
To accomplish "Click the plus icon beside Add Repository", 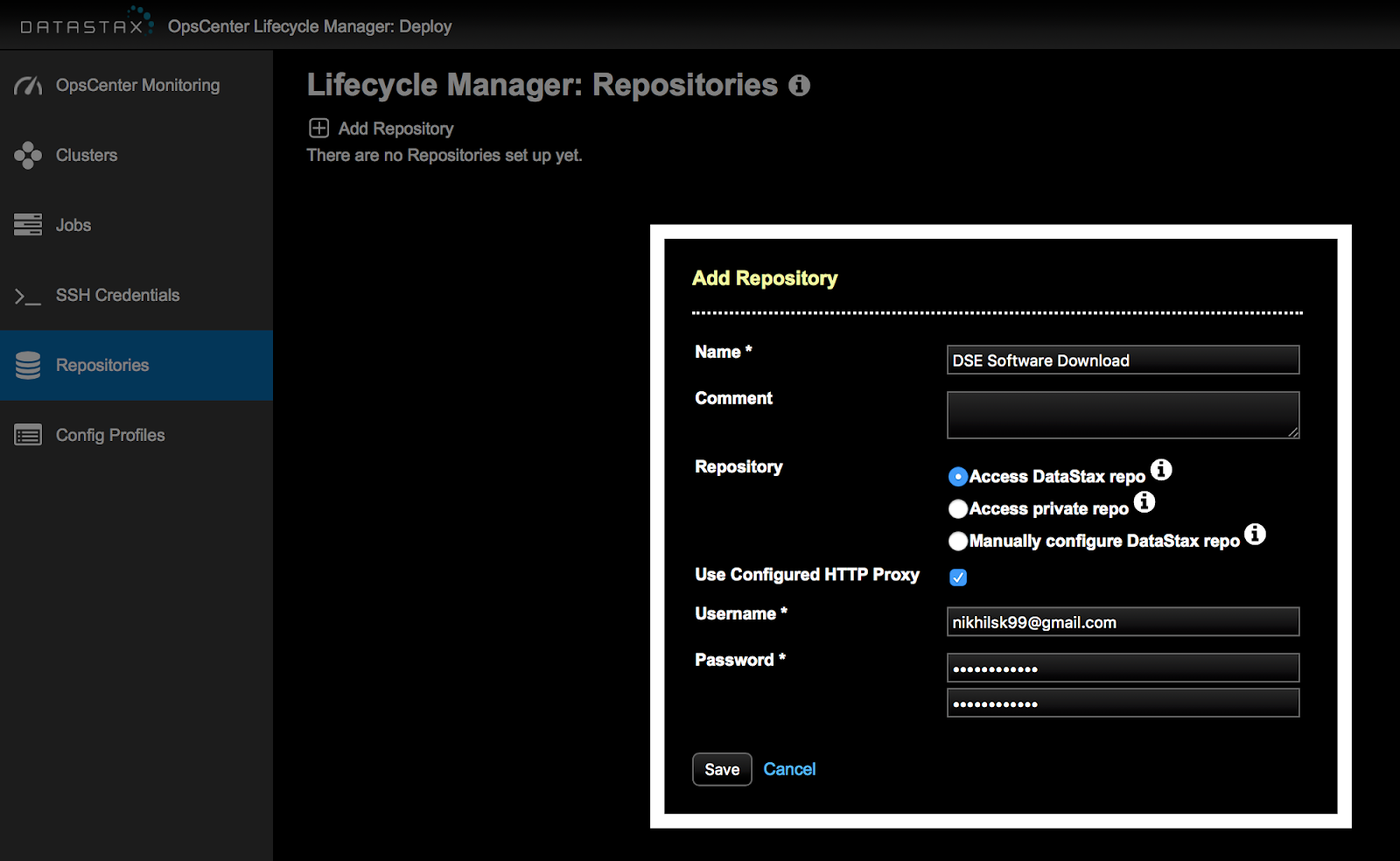I will pos(319,129).
